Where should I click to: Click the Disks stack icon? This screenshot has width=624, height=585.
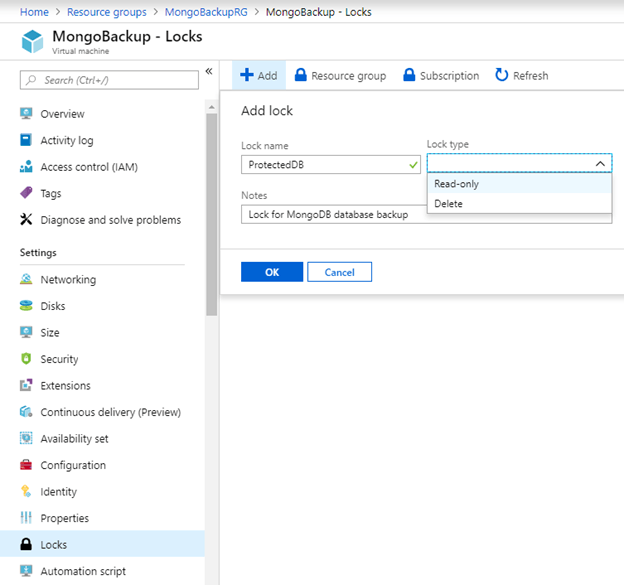point(26,306)
